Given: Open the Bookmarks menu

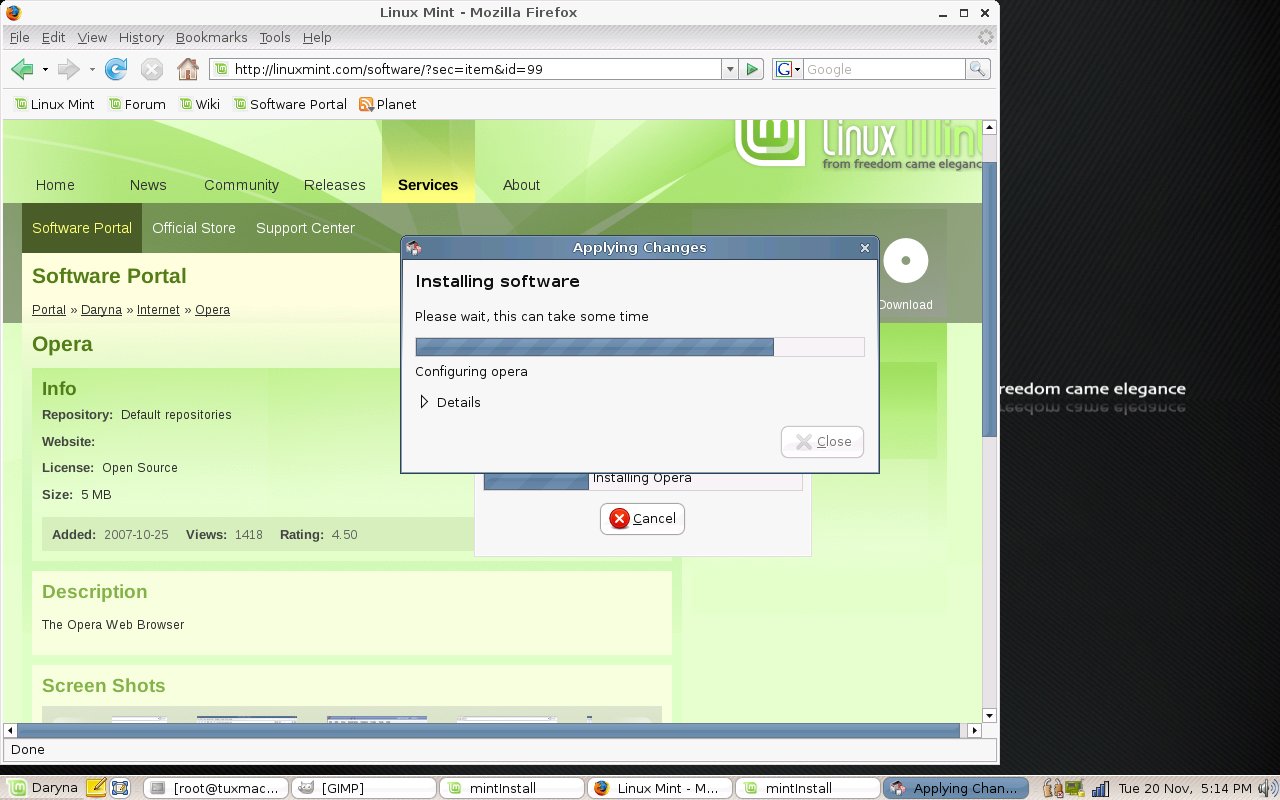Looking at the screenshot, I should pos(211,37).
